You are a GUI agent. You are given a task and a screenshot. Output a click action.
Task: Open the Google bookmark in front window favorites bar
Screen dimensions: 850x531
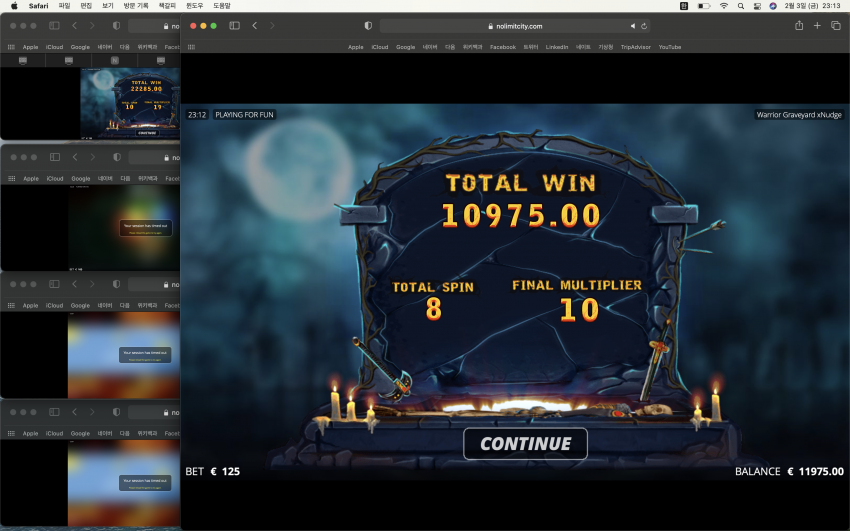405,47
